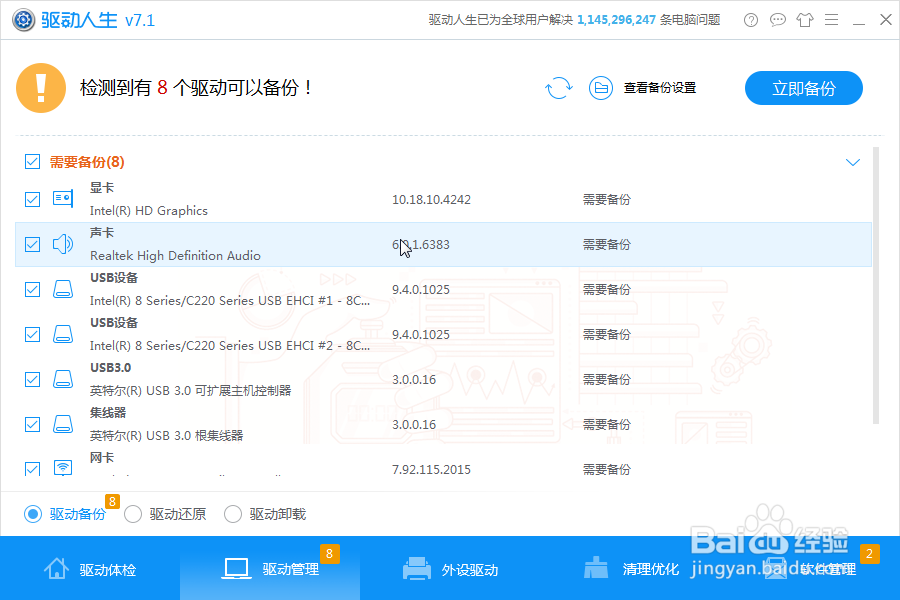Screen dimensions: 900x600
Task: Click version 10.18.10.4242
Action: (x=431, y=199)
